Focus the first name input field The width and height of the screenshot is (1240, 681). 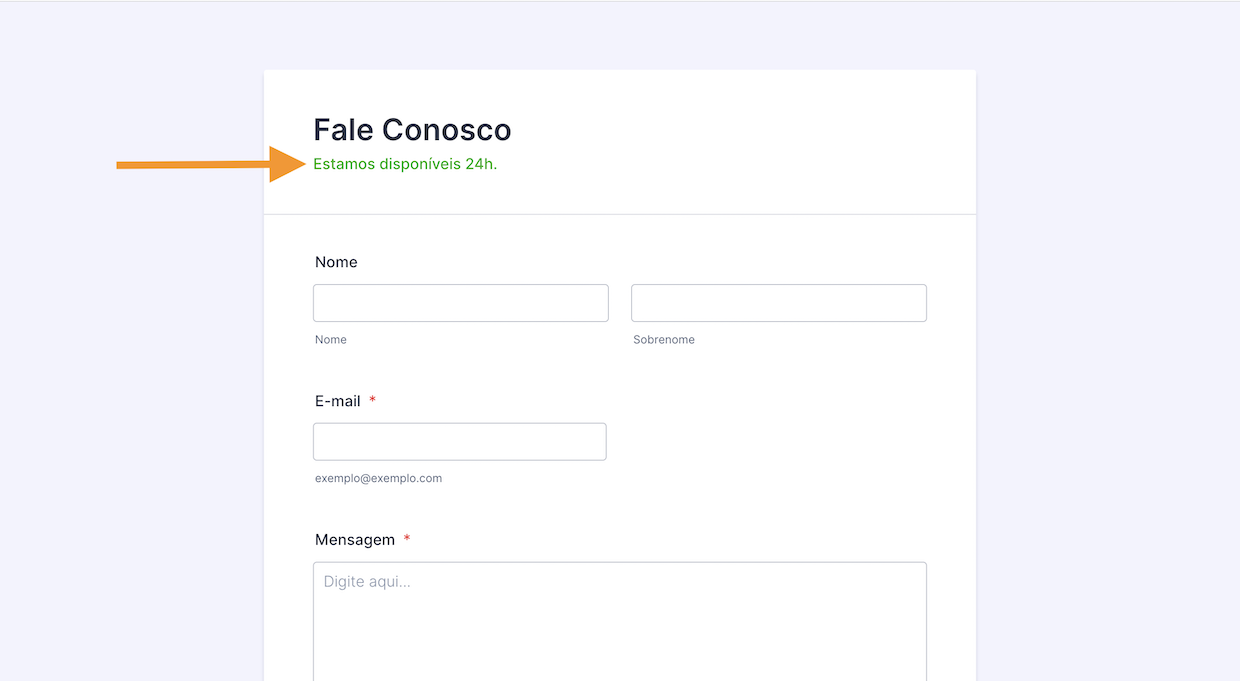[x=460, y=303]
